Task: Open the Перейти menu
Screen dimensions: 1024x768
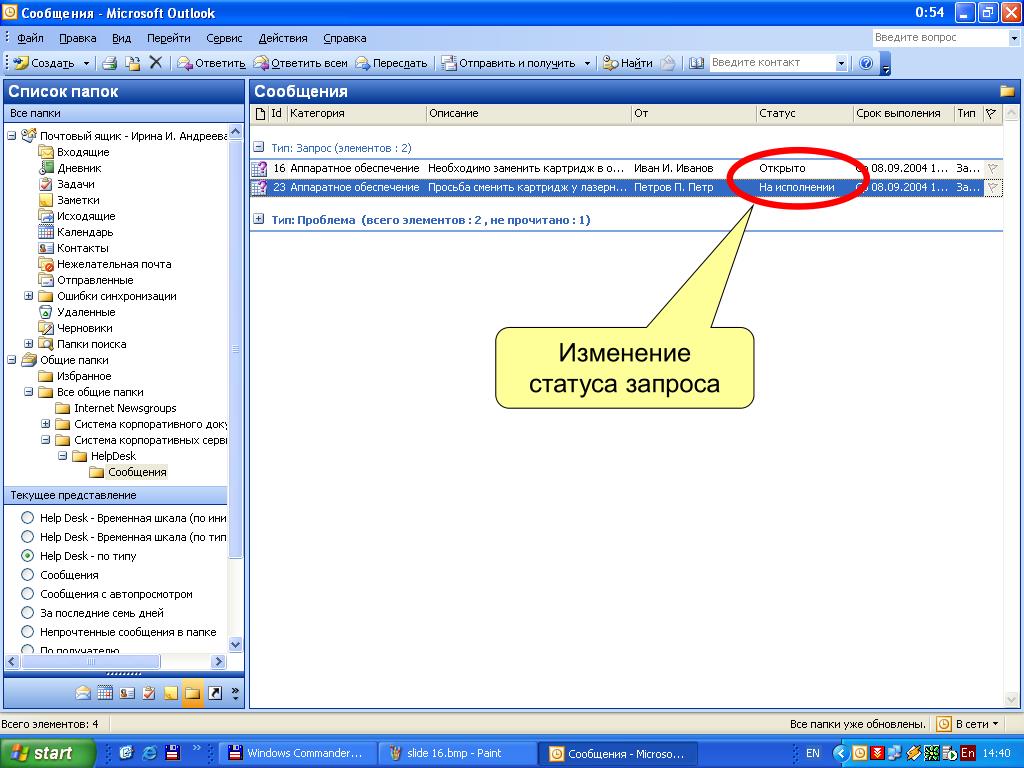Action: pyautogui.click(x=168, y=38)
